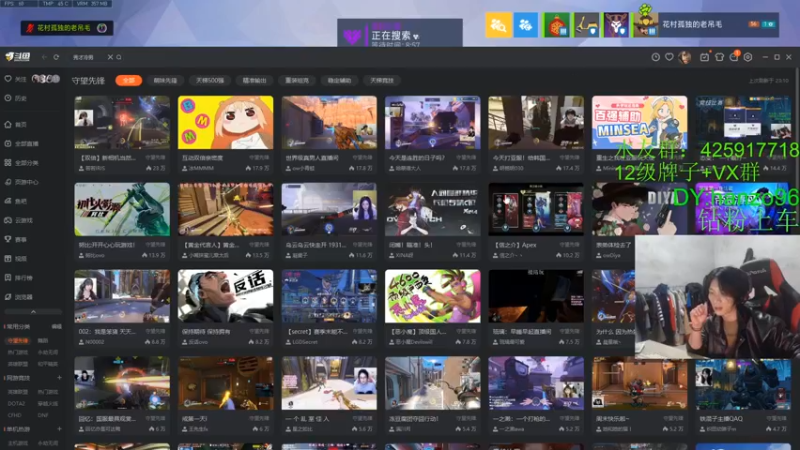The width and height of the screenshot is (800, 450).
Task: Open the T-shirt skin icon
Action: click(x=719, y=57)
